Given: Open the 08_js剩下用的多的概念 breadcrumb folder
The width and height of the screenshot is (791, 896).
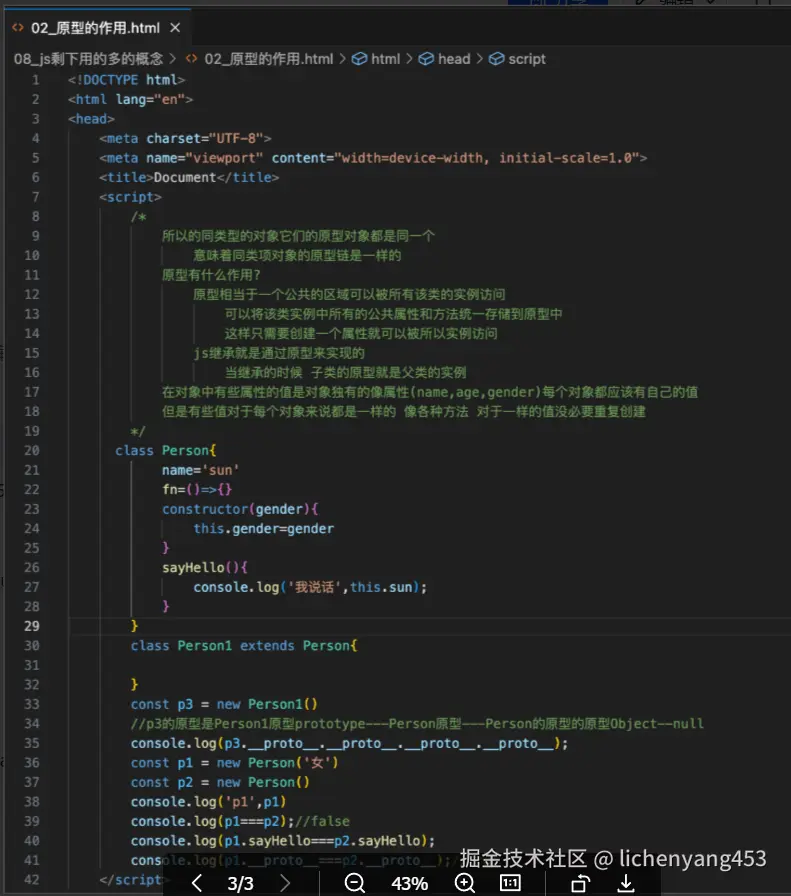Looking at the screenshot, I should pos(88,59).
